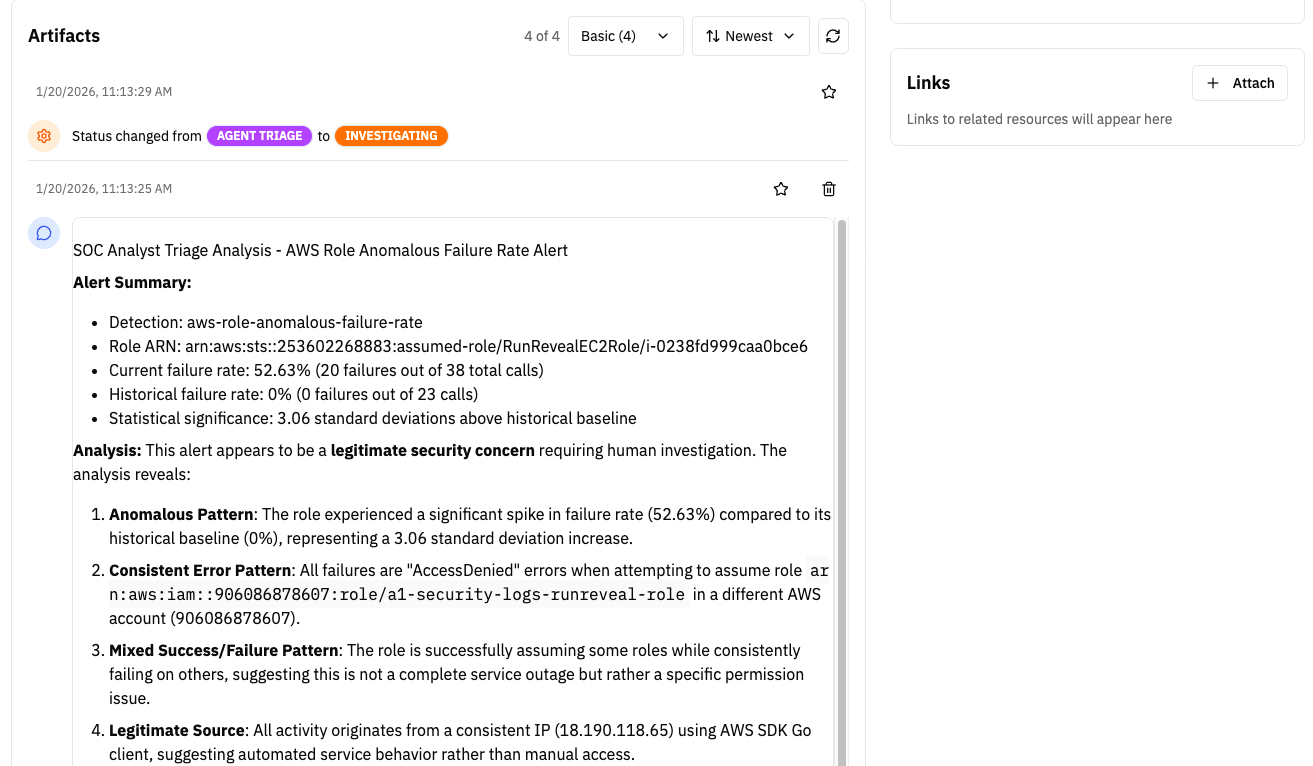Favorite the SOC Analyst triage artifact
This screenshot has height=766, width=1313.
[781, 189]
